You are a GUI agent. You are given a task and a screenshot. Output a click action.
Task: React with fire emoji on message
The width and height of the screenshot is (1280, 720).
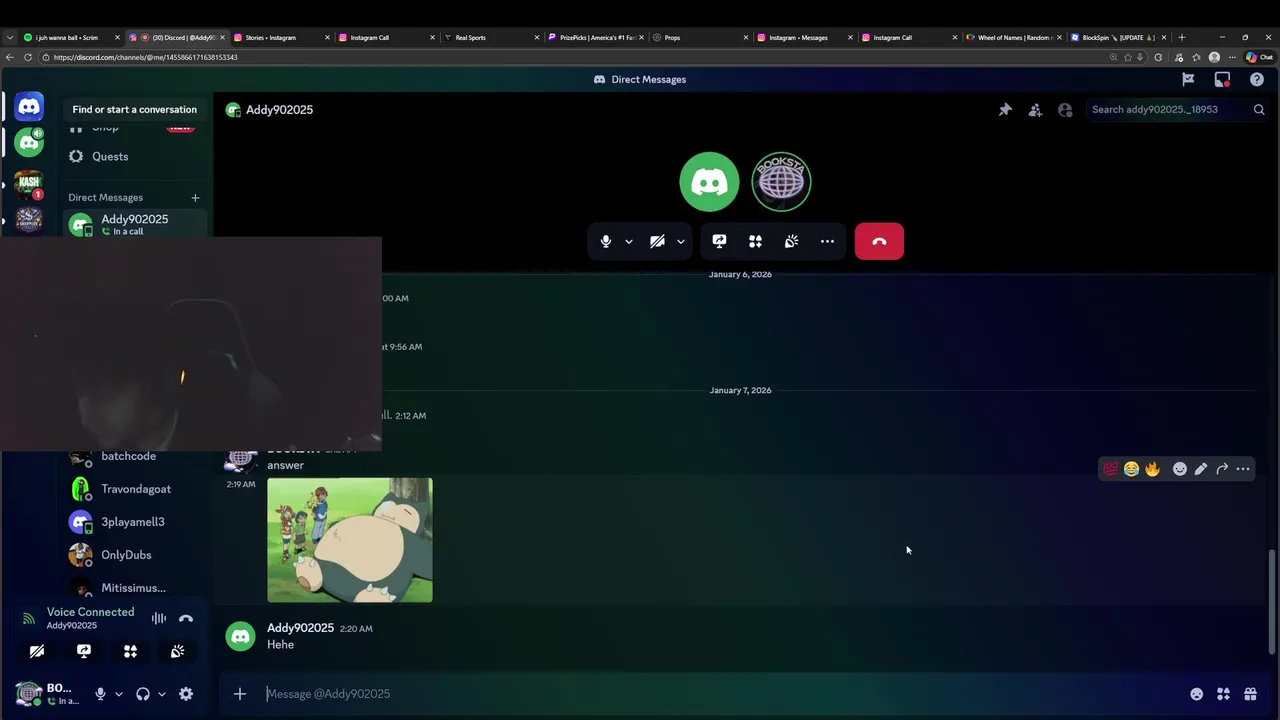(x=1152, y=469)
